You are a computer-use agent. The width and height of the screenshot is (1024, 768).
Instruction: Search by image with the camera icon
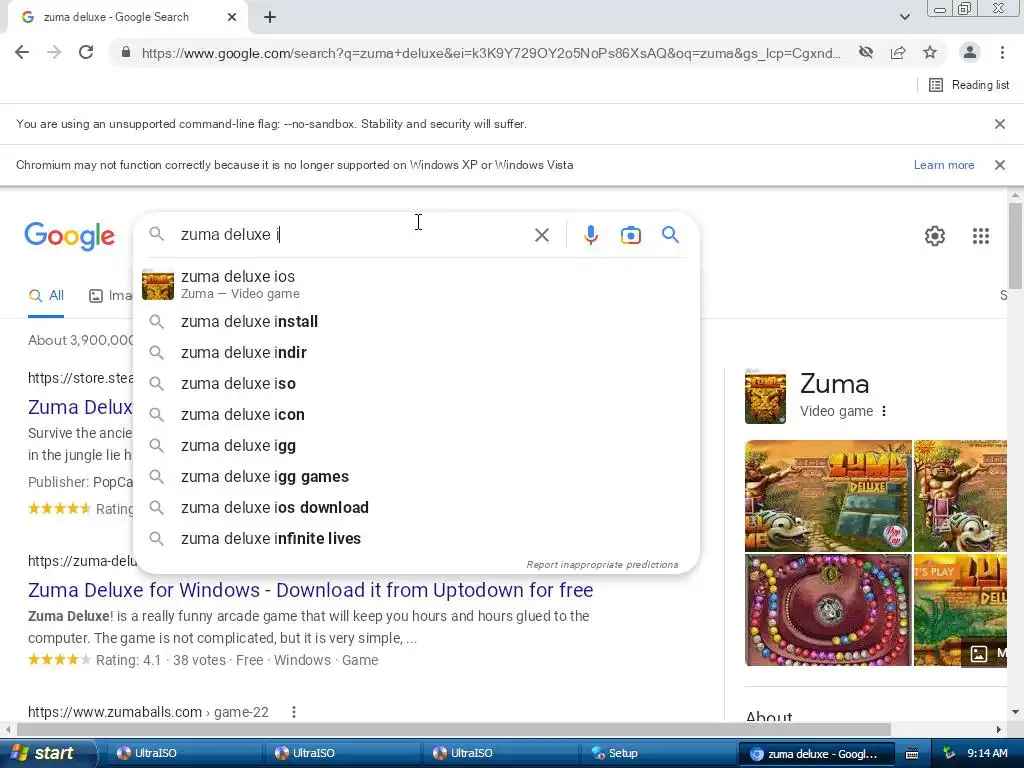point(630,235)
